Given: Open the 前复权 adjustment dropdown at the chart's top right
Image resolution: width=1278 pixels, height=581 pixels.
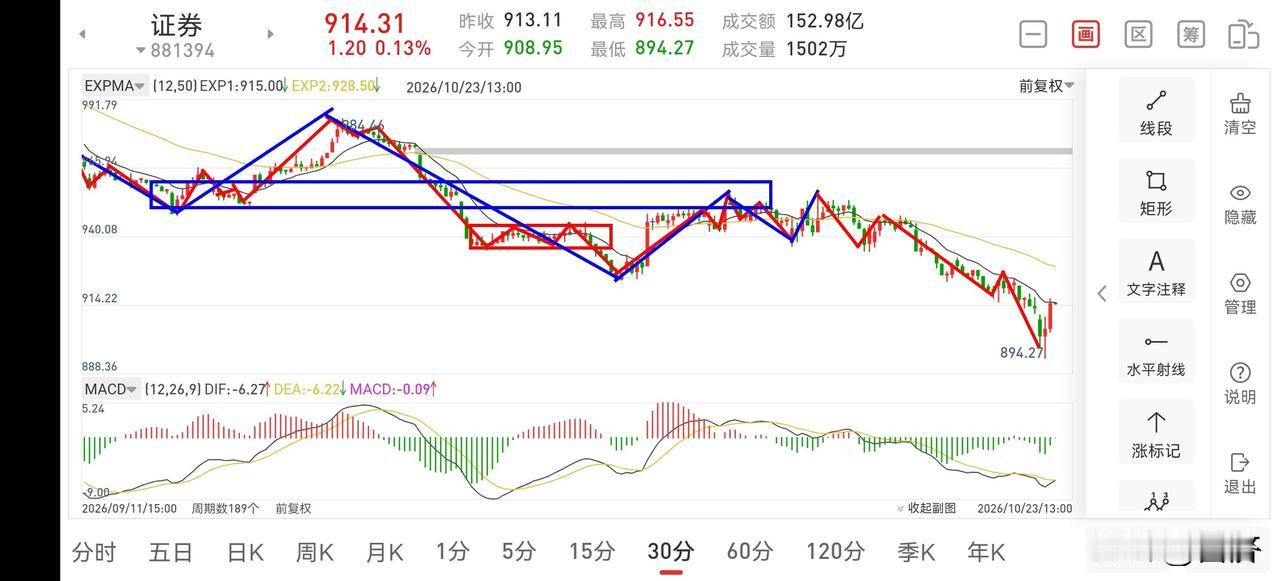Looking at the screenshot, I should point(1047,86).
